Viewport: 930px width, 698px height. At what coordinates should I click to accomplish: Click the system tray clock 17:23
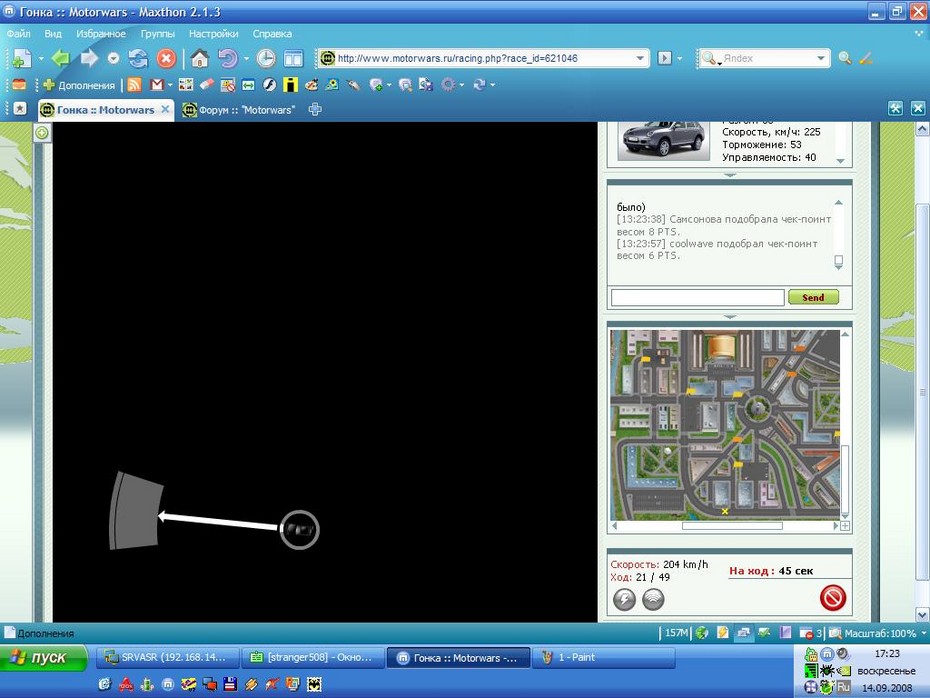tap(887, 654)
